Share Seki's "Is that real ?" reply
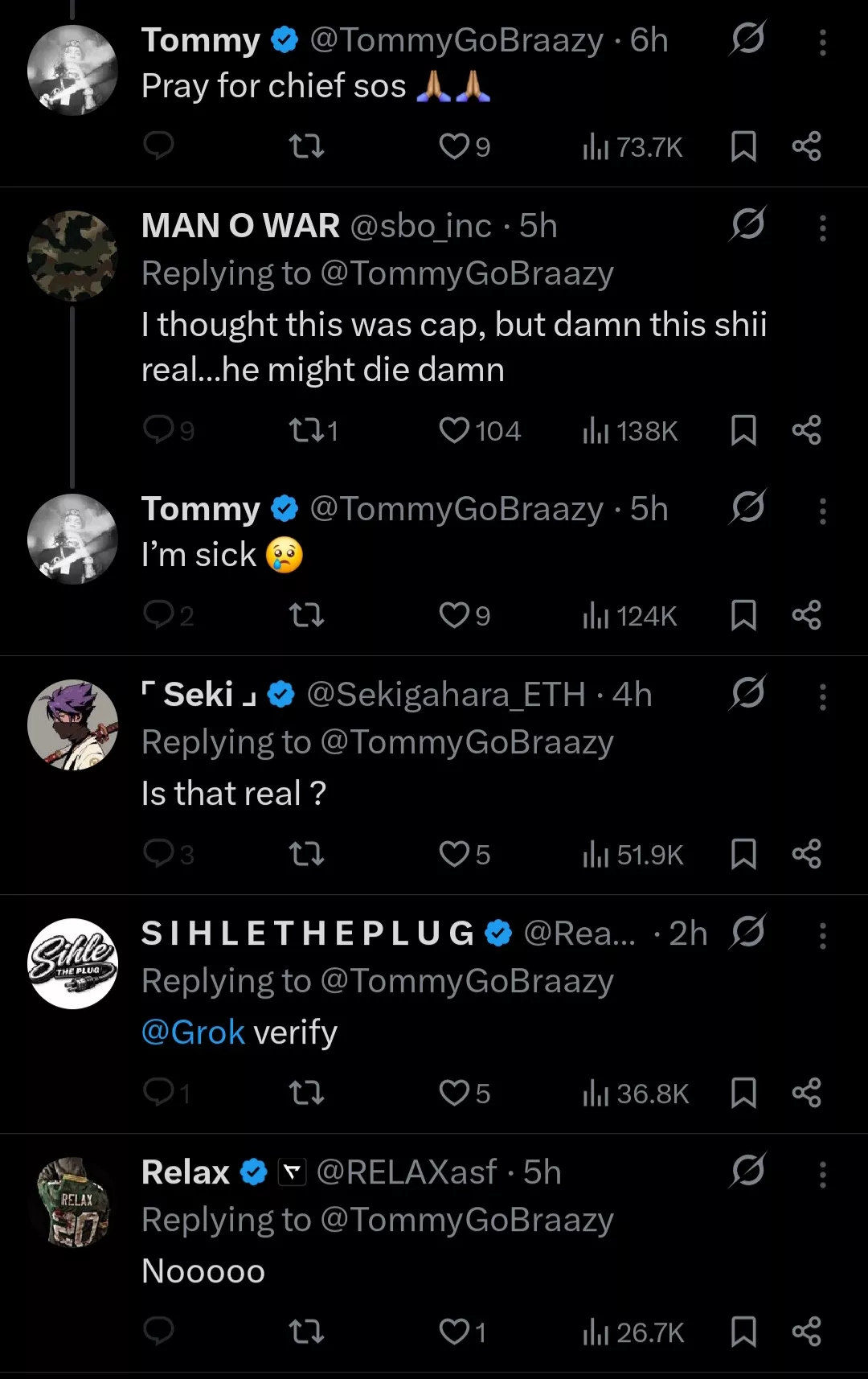The height and width of the screenshot is (1379, 868). coord(806,854)
